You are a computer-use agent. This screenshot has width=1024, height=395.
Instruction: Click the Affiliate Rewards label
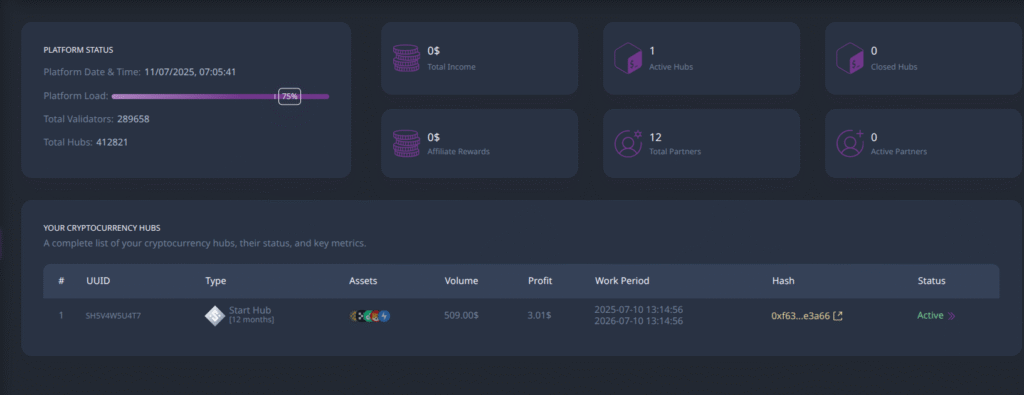458,151
